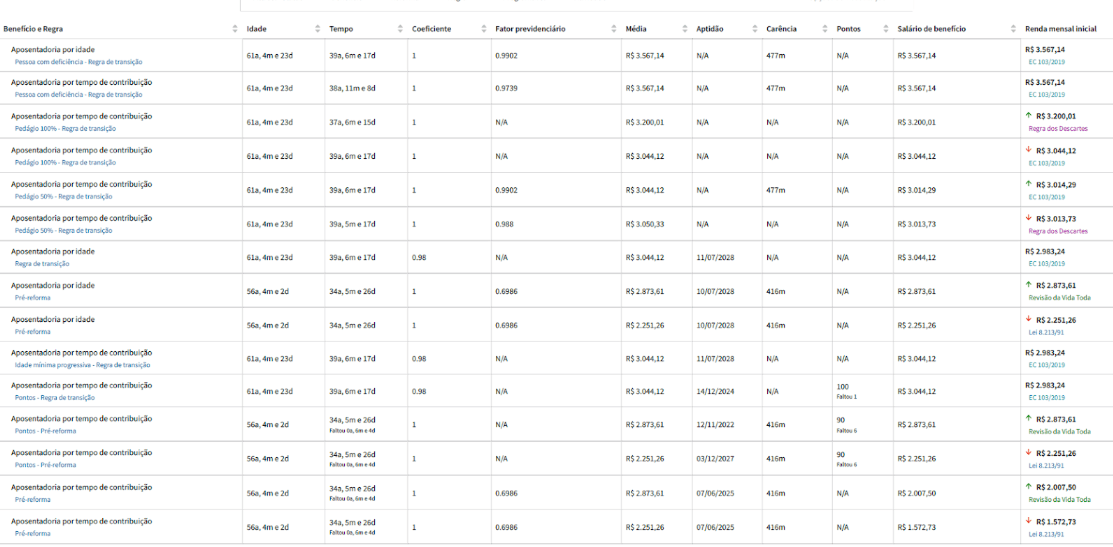Click the Carência column sort arrows
1113x547 pixels.
click(x=826, y=29)
